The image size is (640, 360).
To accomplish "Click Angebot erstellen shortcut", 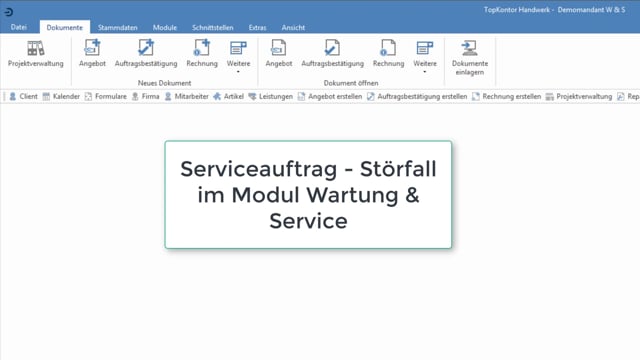I will point(330,96).
